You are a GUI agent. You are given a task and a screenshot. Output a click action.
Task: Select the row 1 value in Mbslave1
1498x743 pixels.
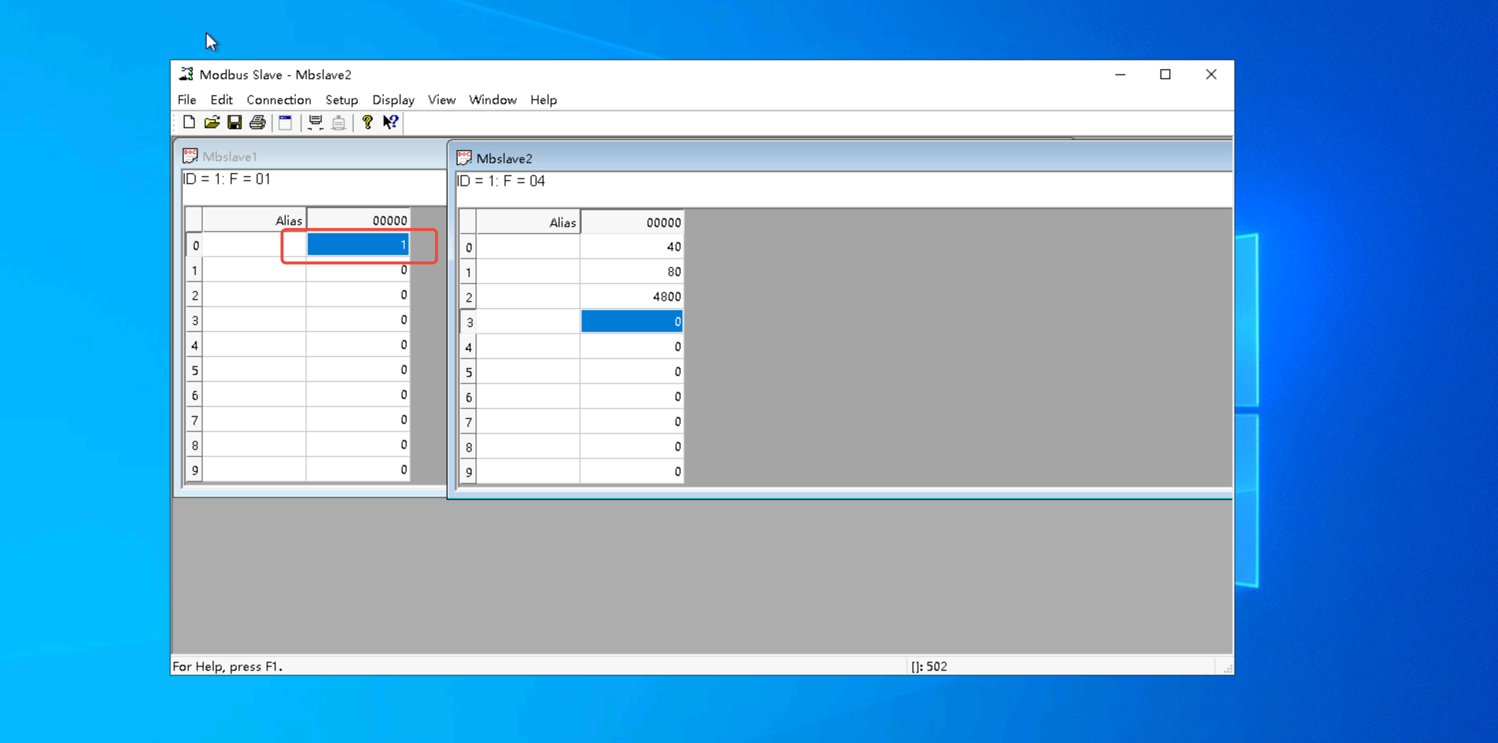(358, 270)
